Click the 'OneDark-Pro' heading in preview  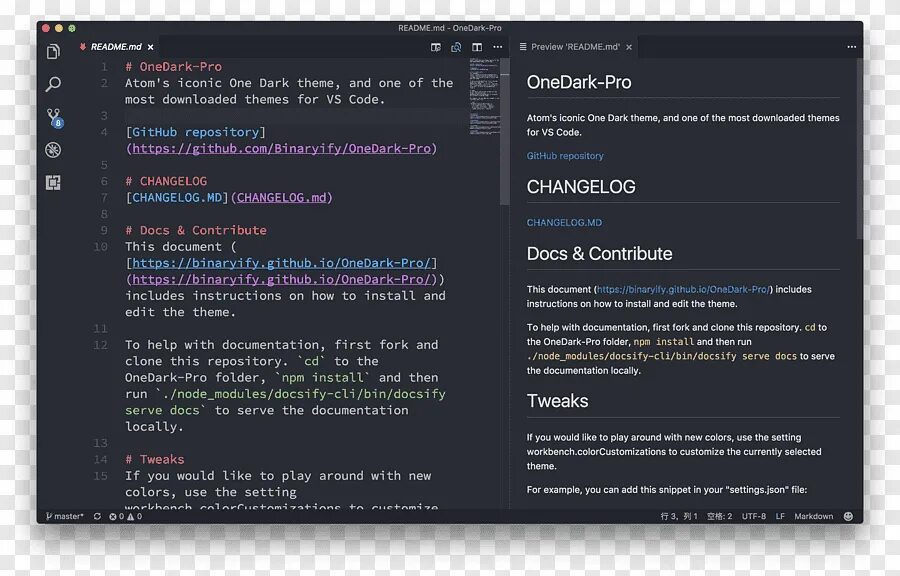579,82
